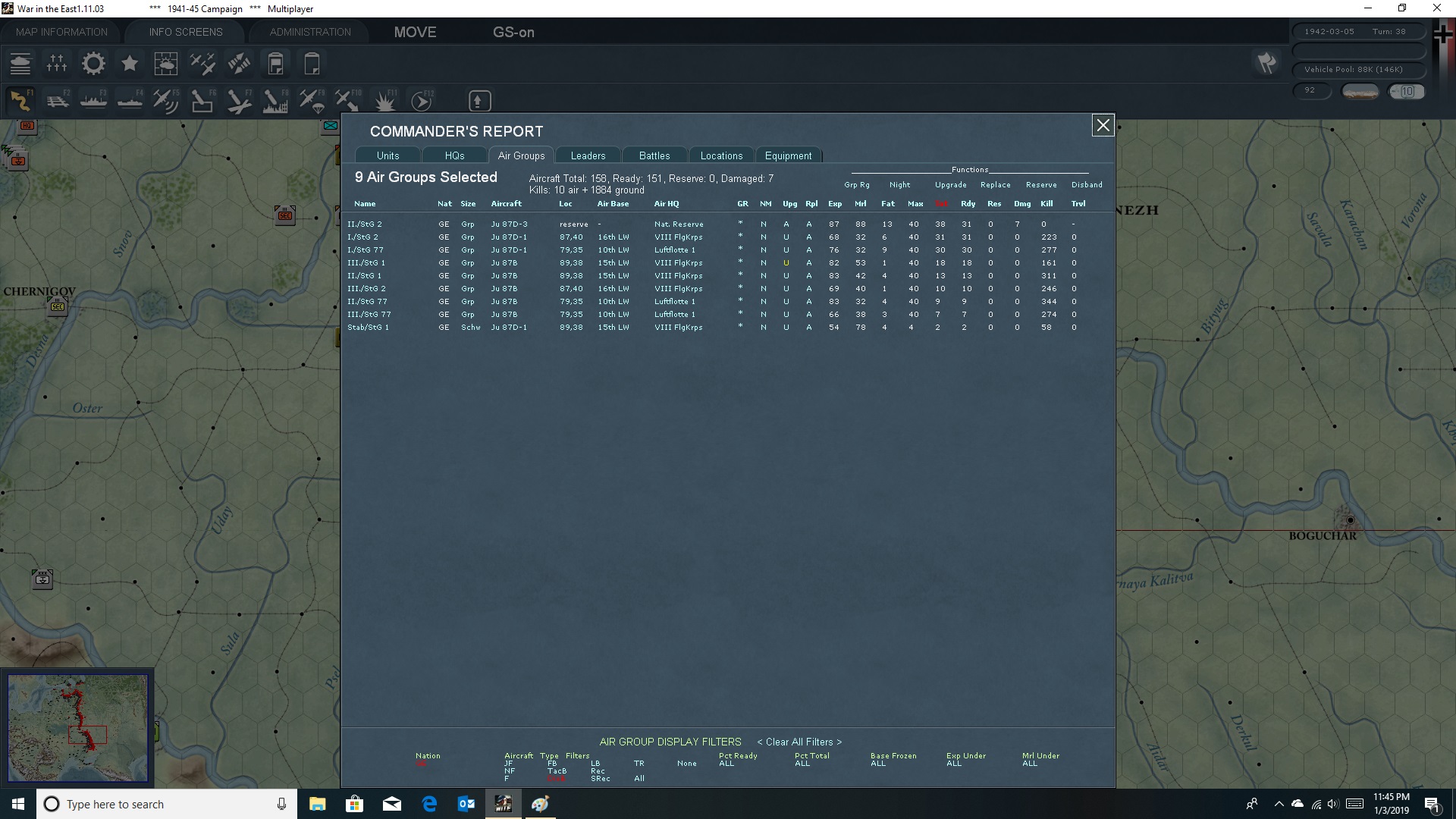Image resolution: width=1456 pixels, height=819 pixels.
Task: Launch Microsoft Edge from the taskbar
Action: click(x=428, y=803)
